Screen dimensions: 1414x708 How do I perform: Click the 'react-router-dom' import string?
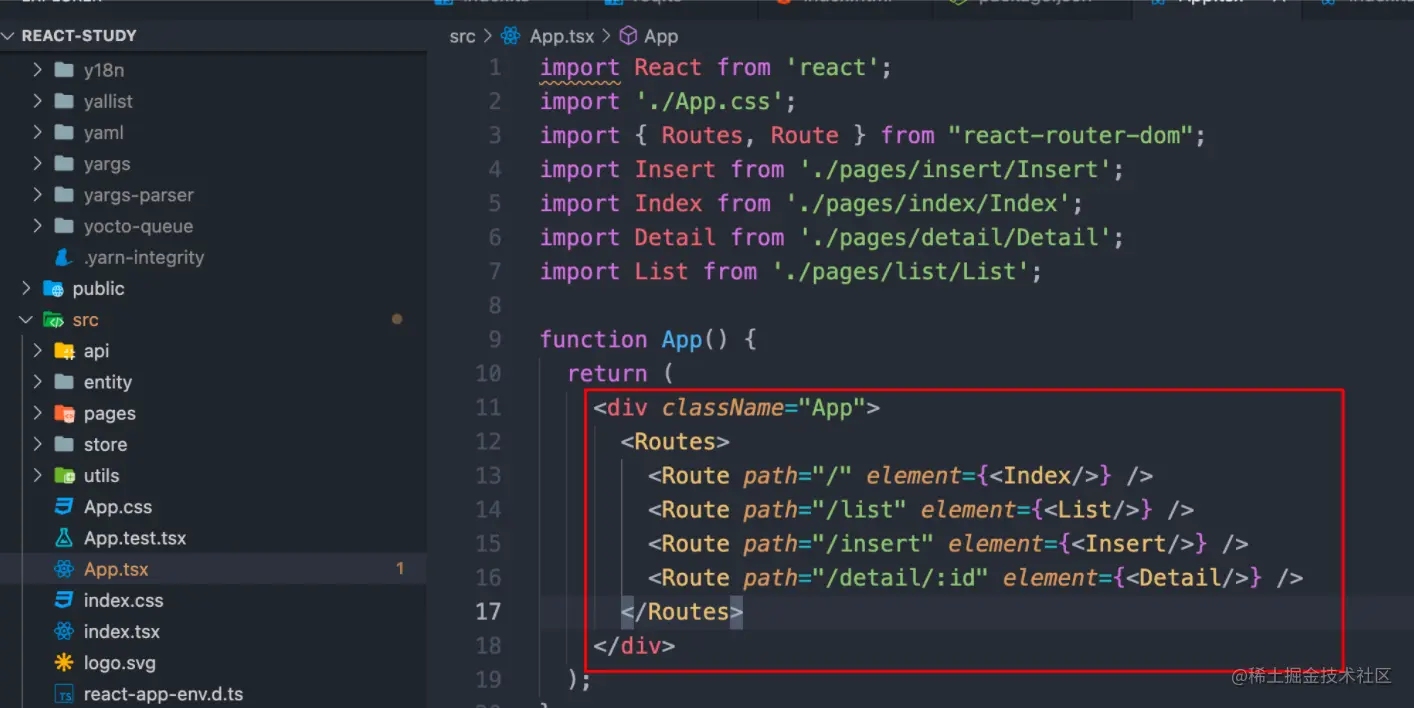(1071, 135)
